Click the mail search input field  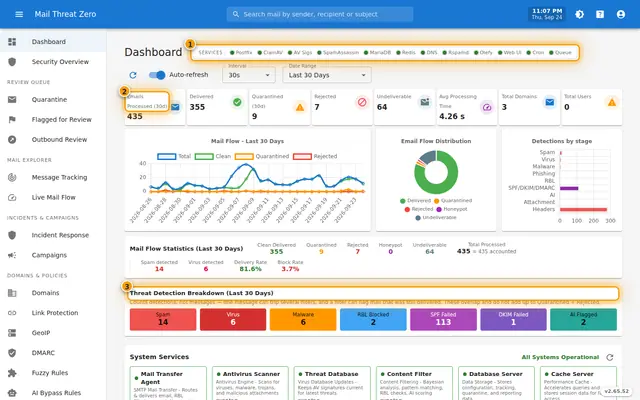[320, 14]
